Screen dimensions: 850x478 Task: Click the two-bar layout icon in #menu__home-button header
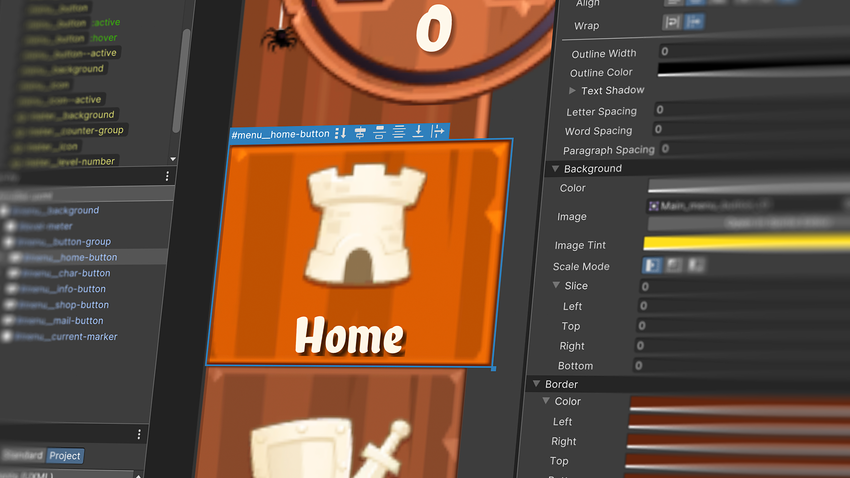click(379, 132)
